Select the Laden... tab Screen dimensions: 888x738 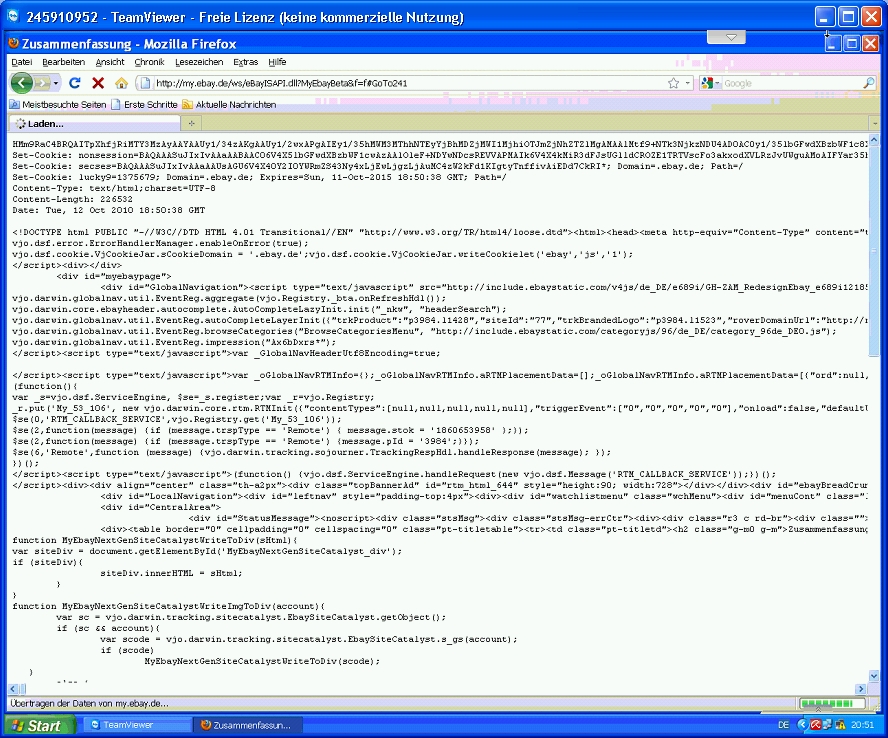pyautogui.click(x=94, y=123)
